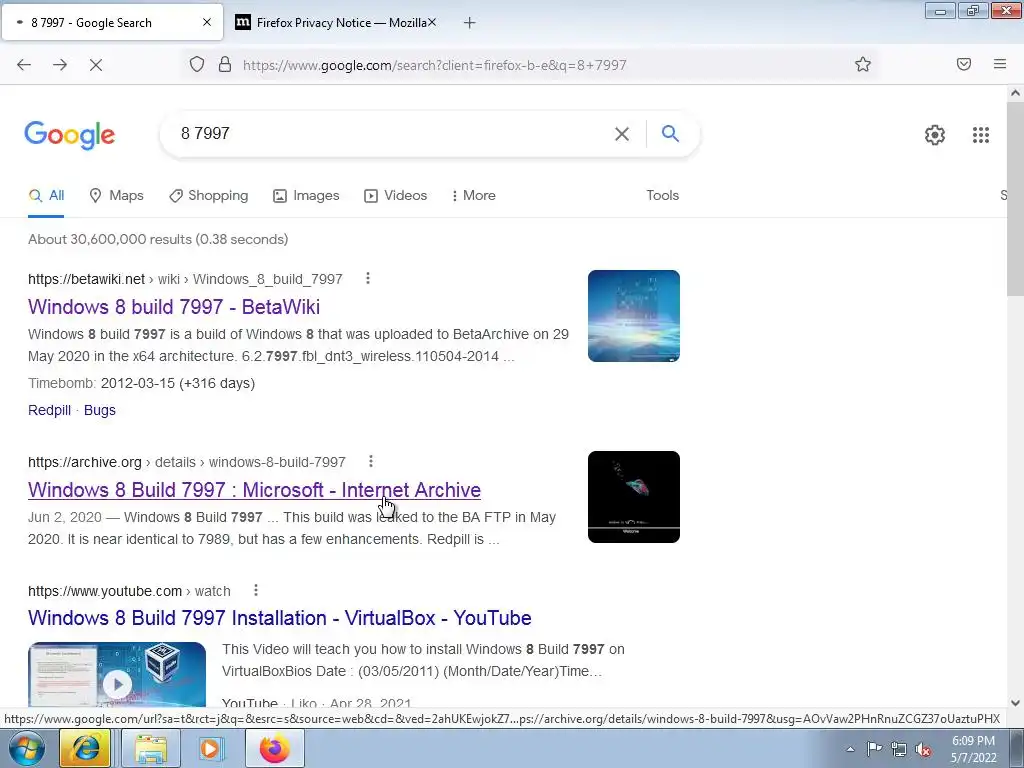Stop page loading with the X button
The height and width of the screenshot is (768, 1024).
point(96,65)
